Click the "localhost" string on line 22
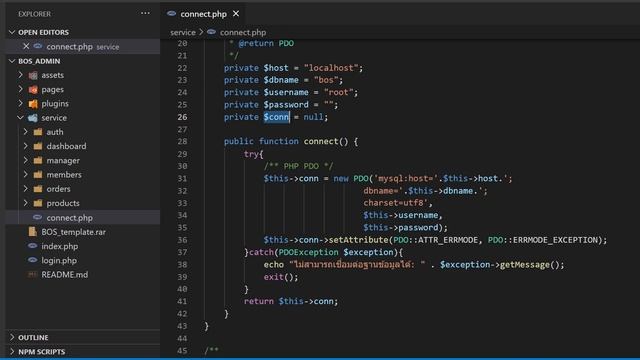The height and width of the screenshot is (360, 640). 331,68
